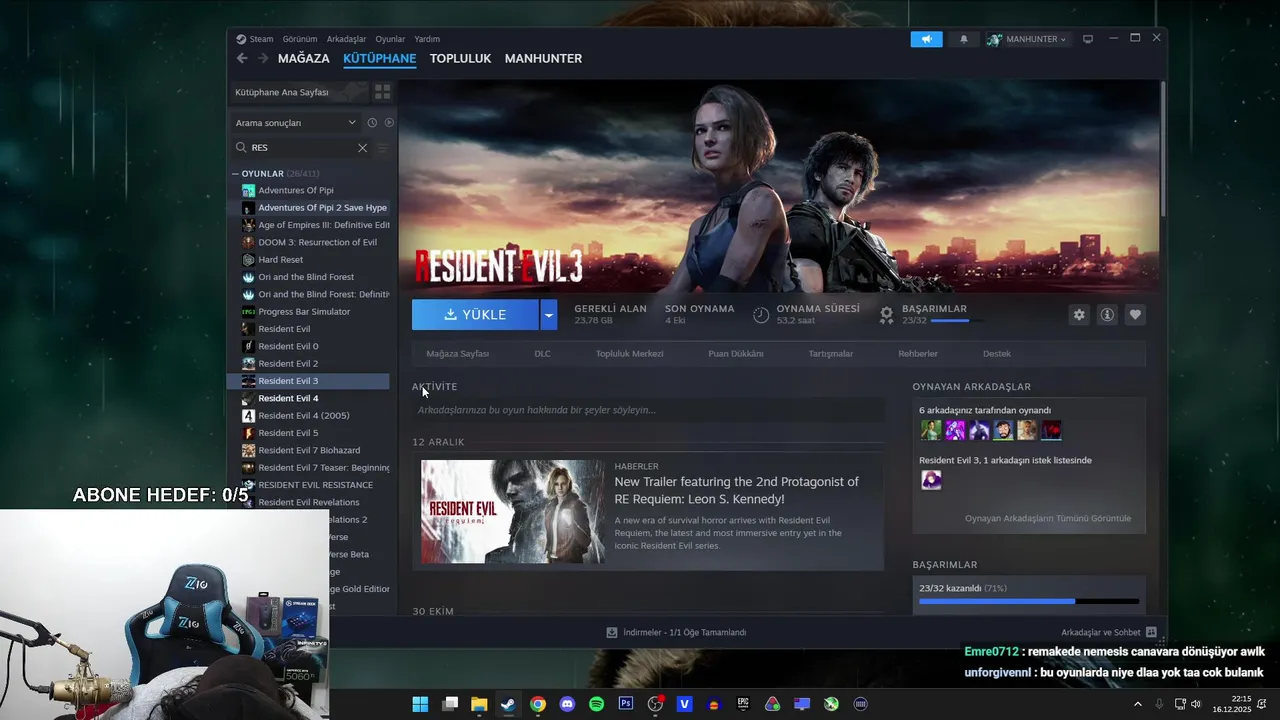The height and width of the screenshot is (720, 1280).
Task: Click the RES search field
Action: pyautogui.click(x=300, y=148)
